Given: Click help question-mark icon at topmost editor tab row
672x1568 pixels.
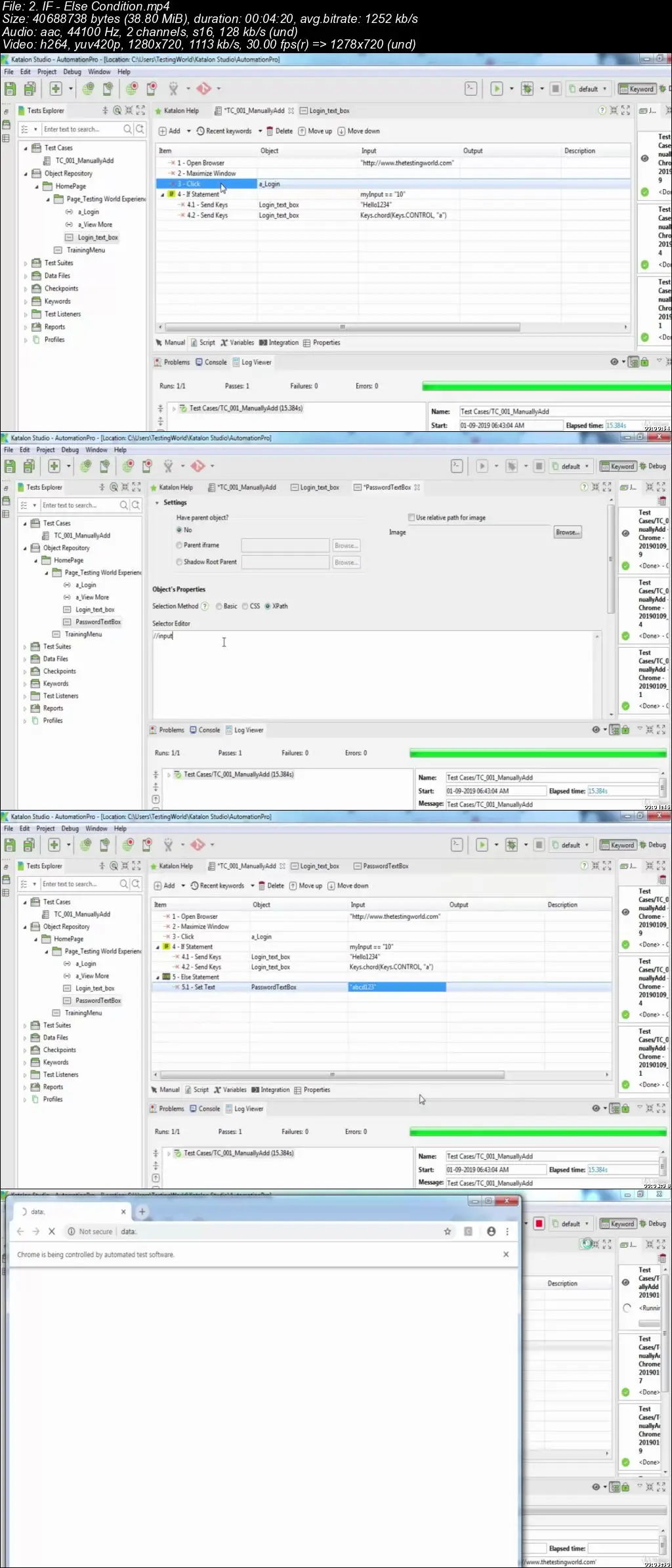Looking at the screenshot, I should click(602, 110).
